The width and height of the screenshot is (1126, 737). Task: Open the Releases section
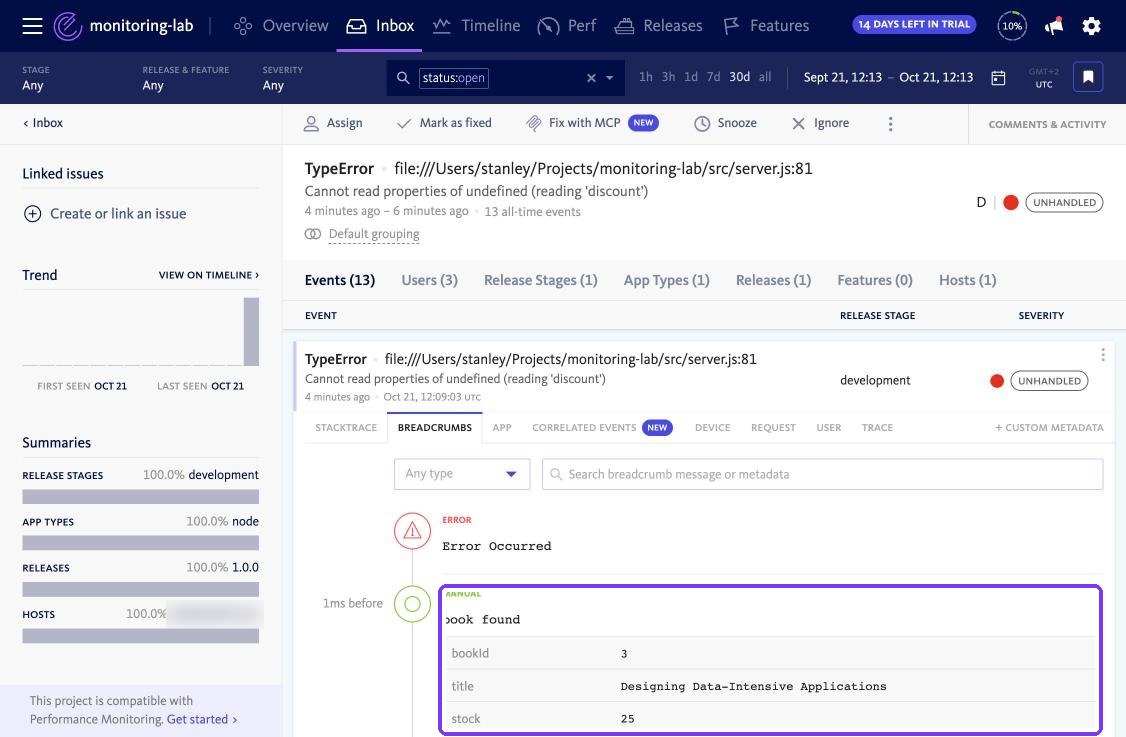[659, 26]
